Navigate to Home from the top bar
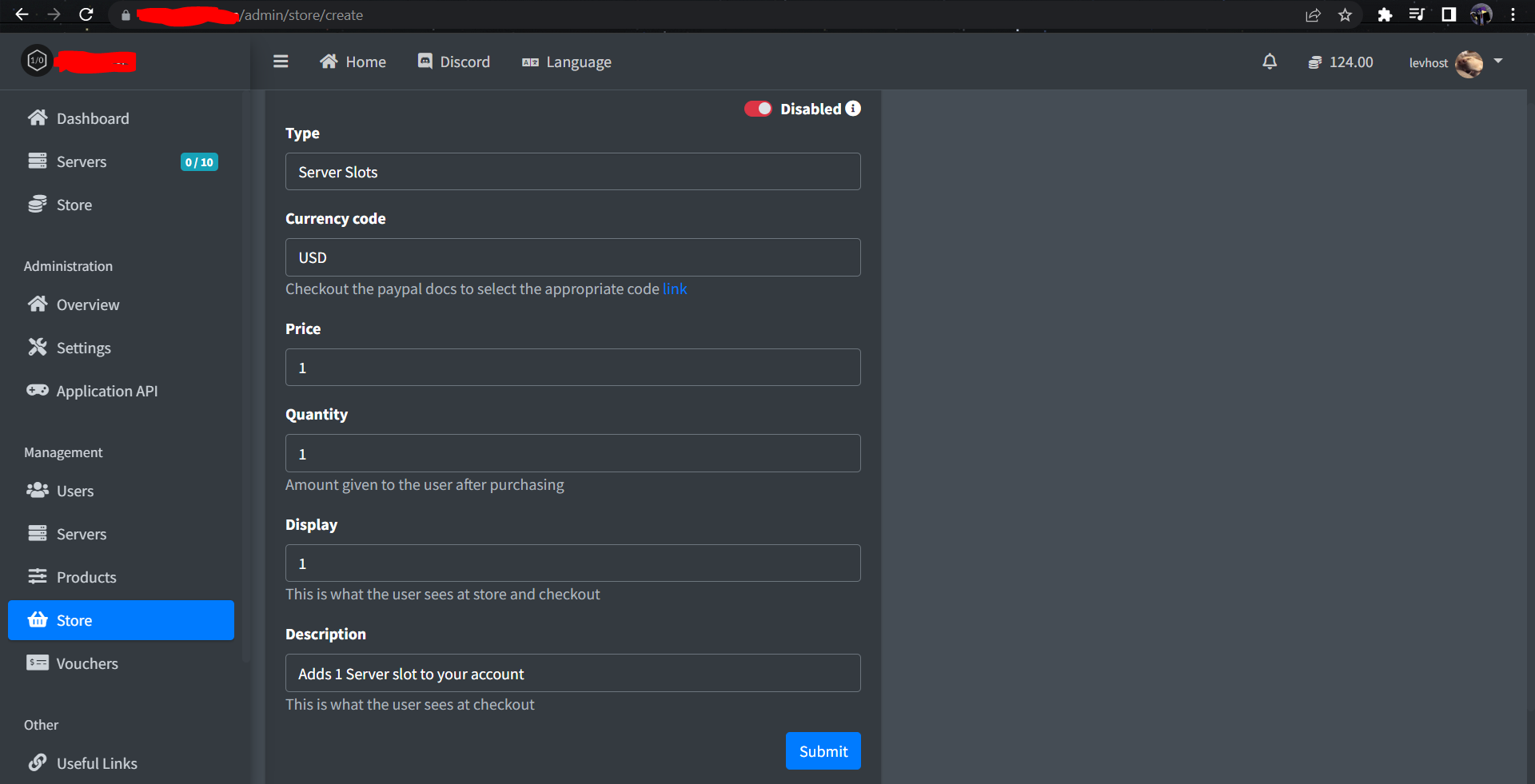1535x784 pixels. click(x=352, y=62)
